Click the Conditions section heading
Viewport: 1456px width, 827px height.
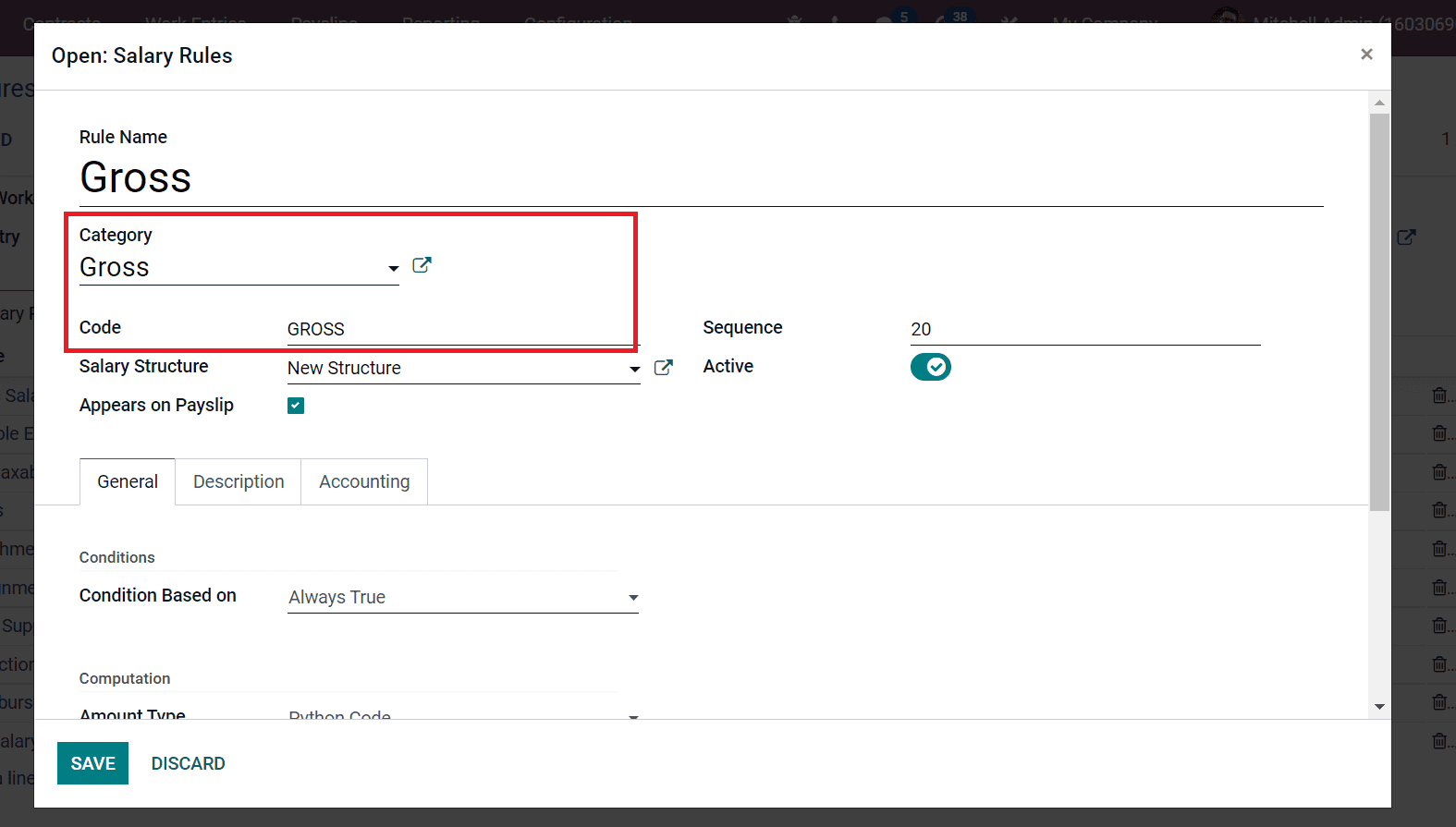116,557
